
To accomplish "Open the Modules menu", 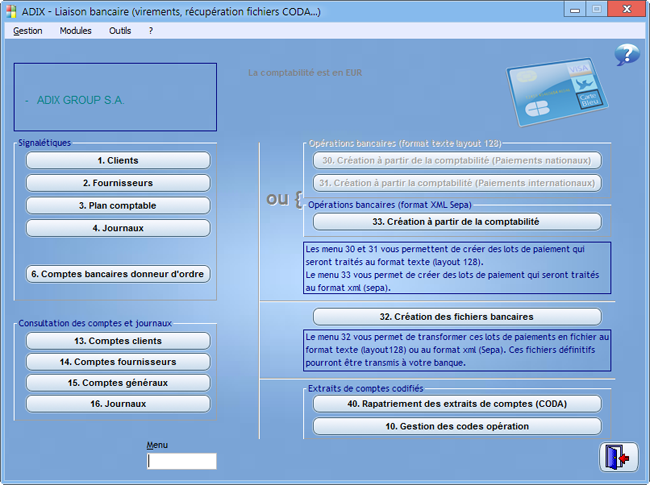I will (x=75, y=31).
